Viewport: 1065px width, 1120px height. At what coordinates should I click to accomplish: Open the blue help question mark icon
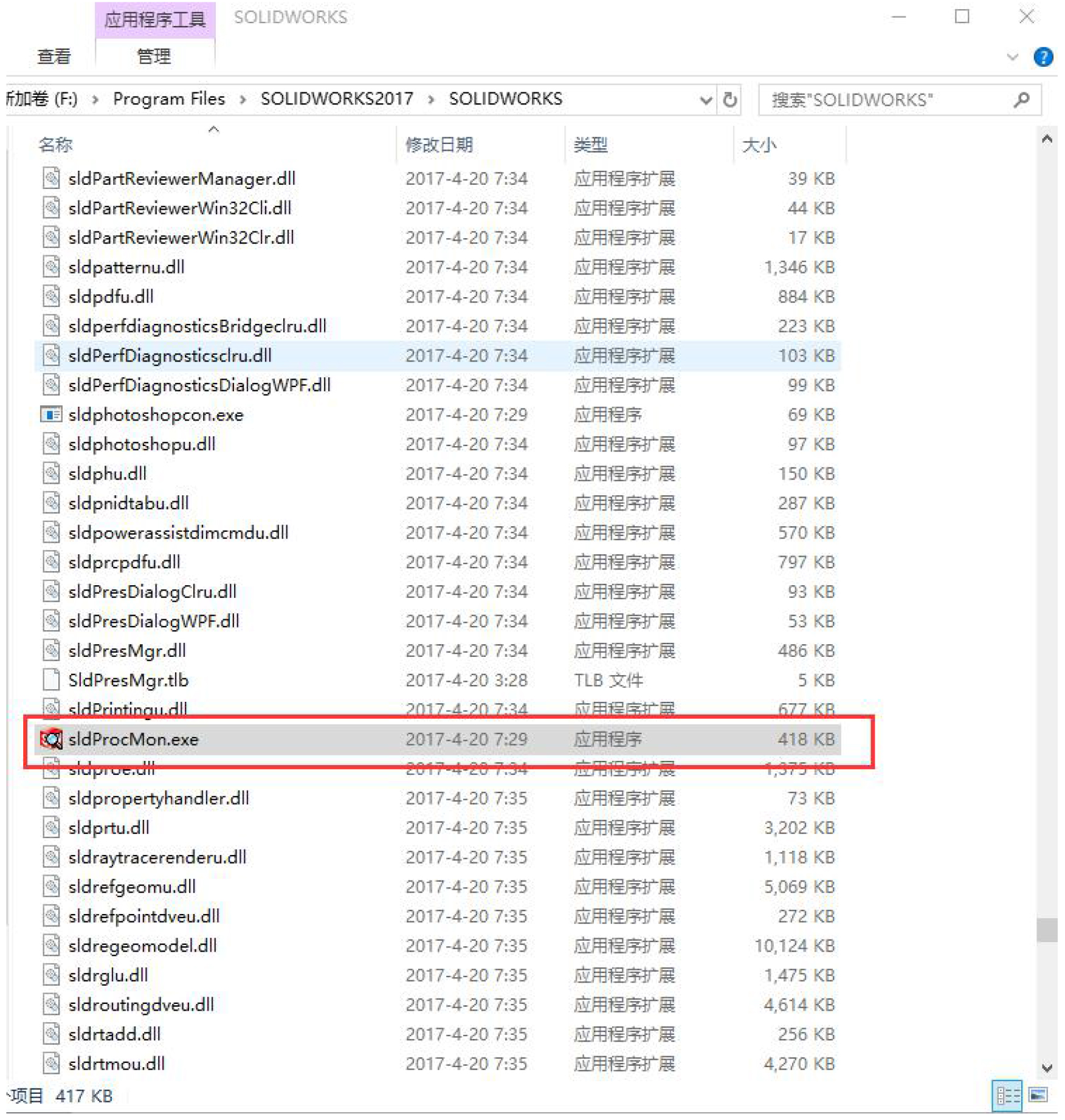click(1043, 57)
